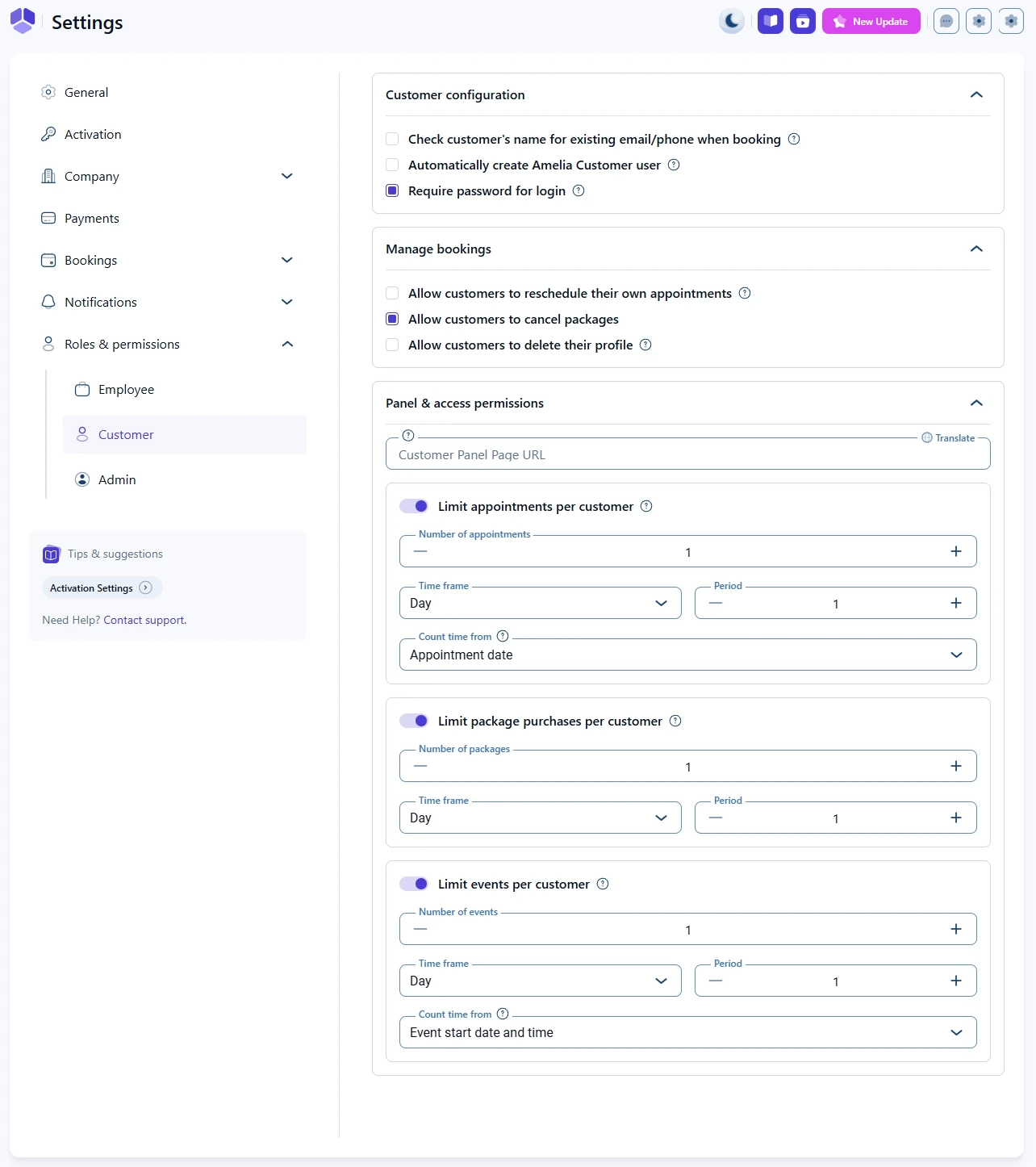Open the documentation book icon in header
The image size is (1036, 1167).
click(x=771, y=22)
